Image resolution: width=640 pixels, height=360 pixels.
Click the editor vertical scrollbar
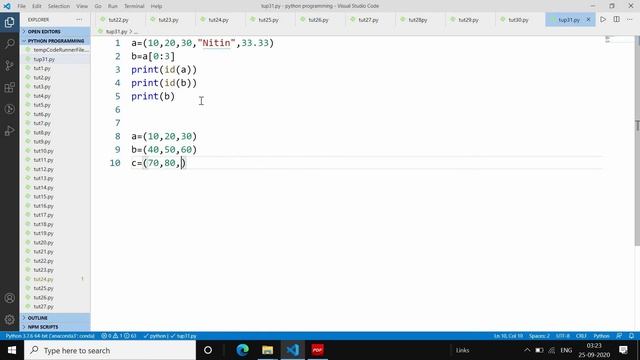tap(637, 141)
